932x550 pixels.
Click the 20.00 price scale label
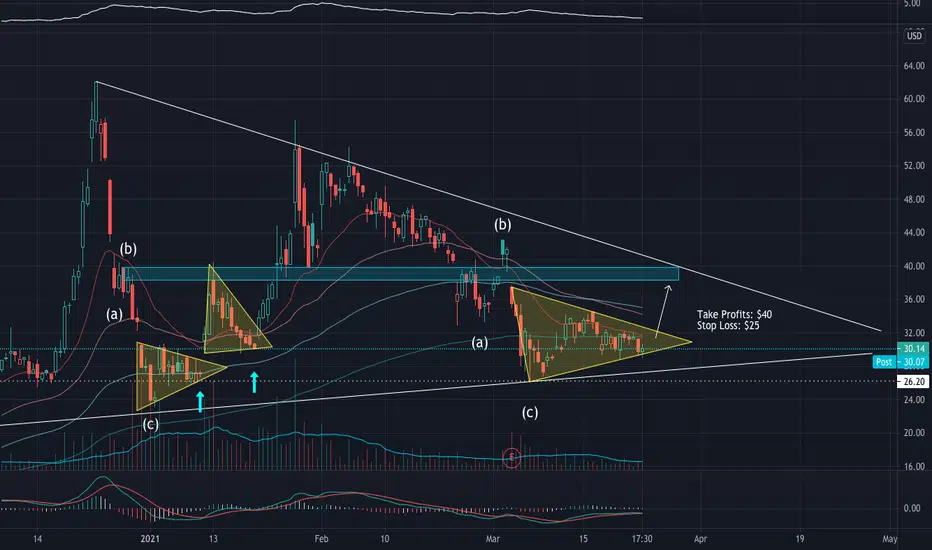(914, 433)
